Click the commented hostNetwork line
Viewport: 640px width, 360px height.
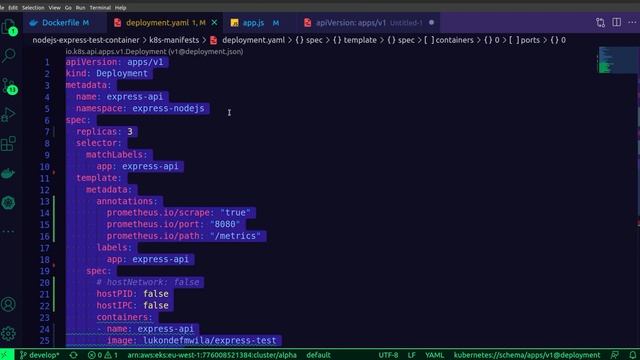click(148, 282)
